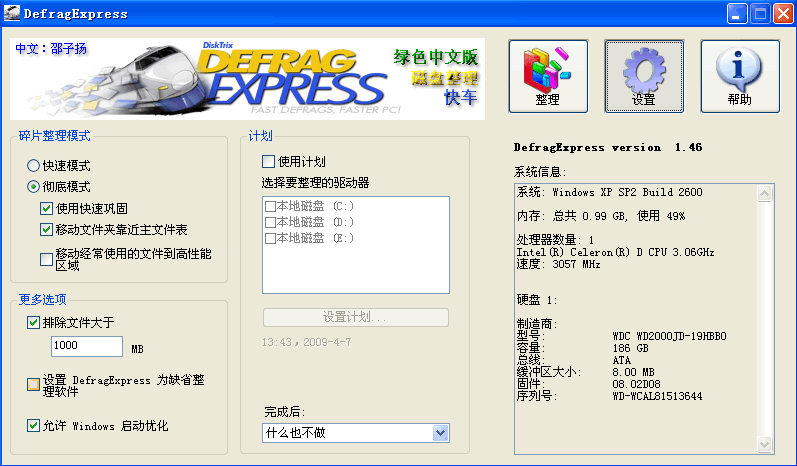Click the 系统: Windows XP SP2 Build 2600 line
This screenshot has width=797, height=466.
[x=609, y=192]
